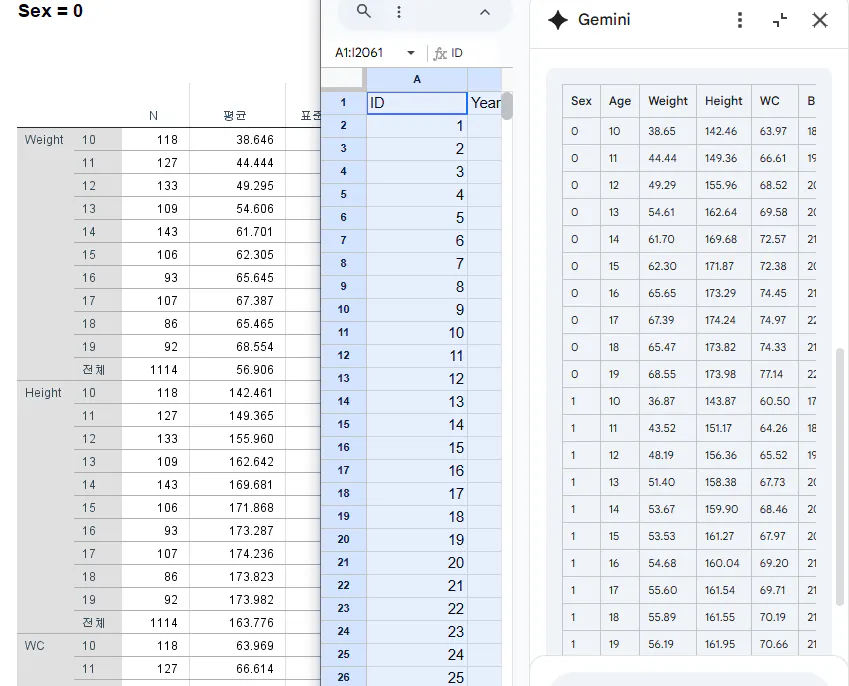Click the Gemini panel vertical scrollbar
This screenshot has width=849, height=686.
(840, 476)
